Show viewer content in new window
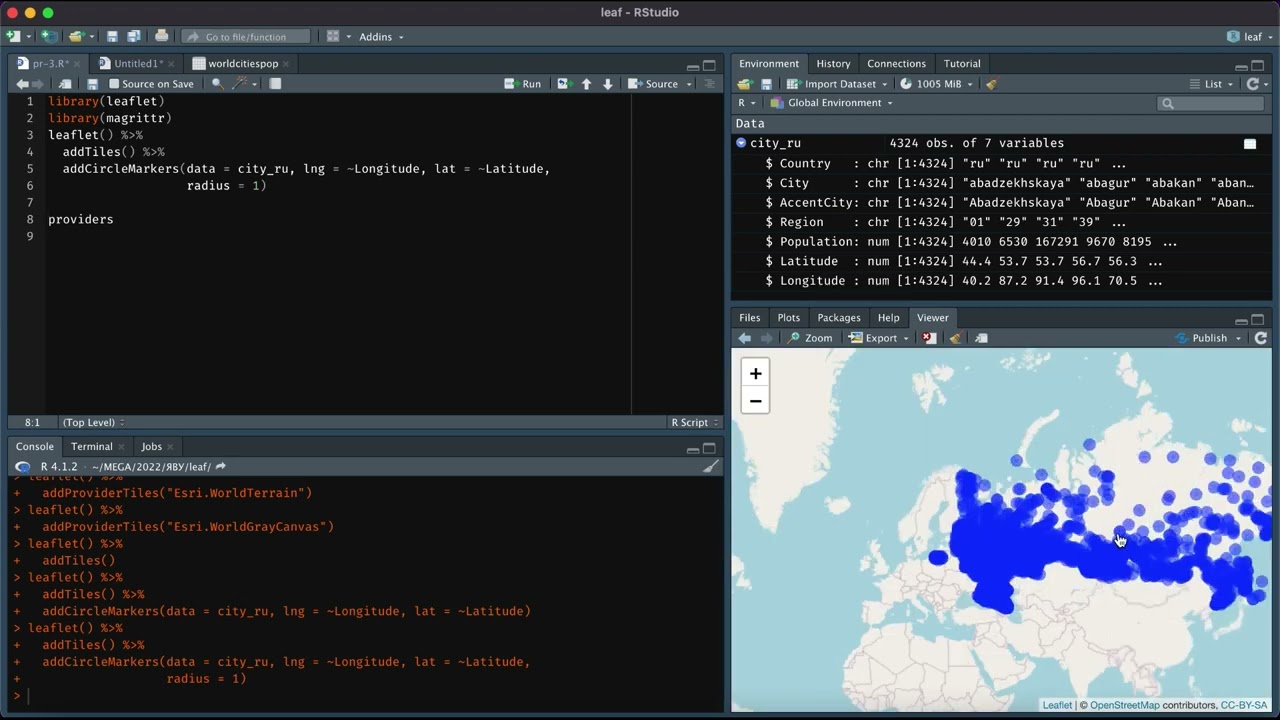This screenshot has width=1280, height=720. click(x=981, y=338)
